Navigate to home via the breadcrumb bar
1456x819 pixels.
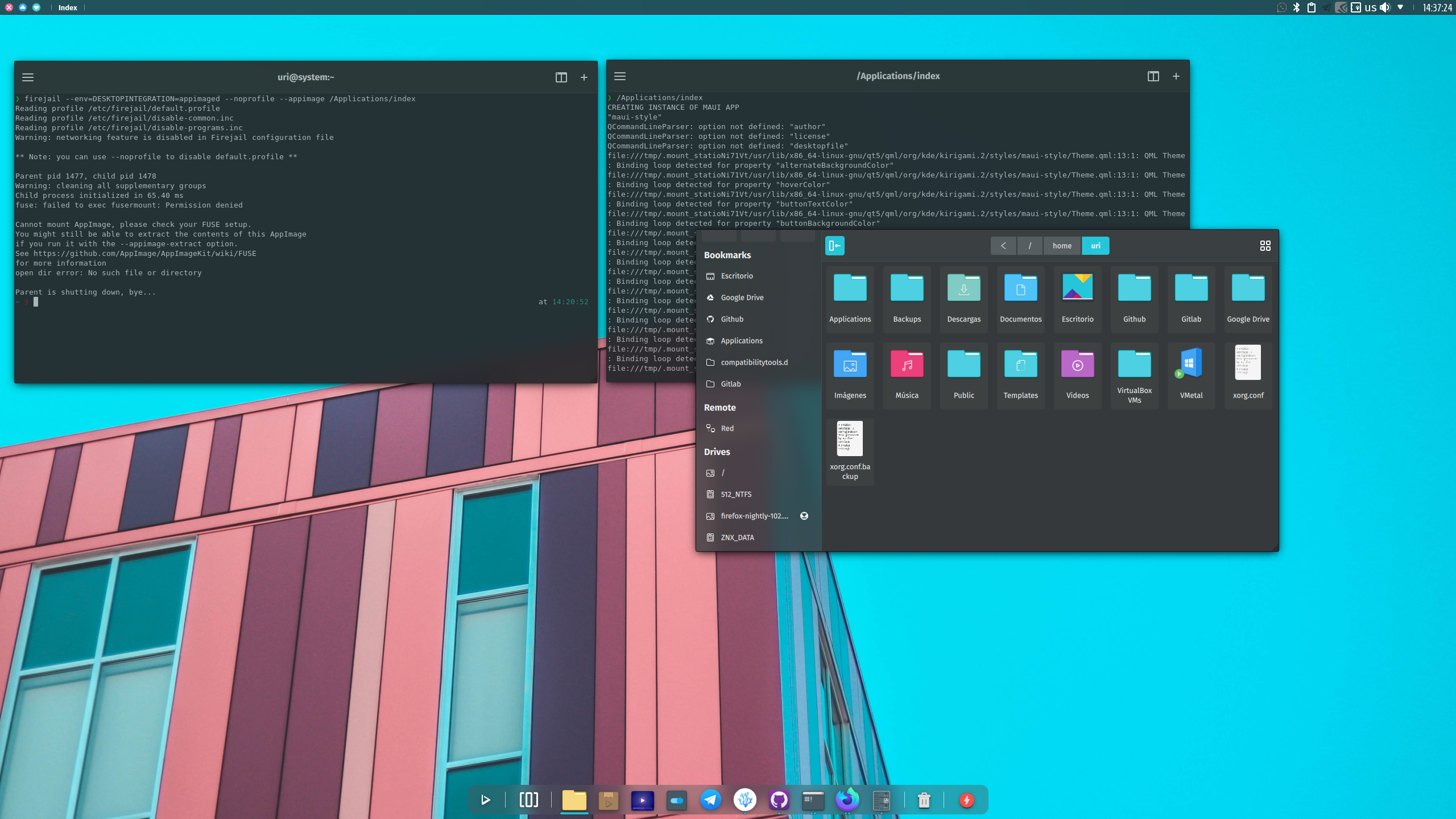(1061, 246)
